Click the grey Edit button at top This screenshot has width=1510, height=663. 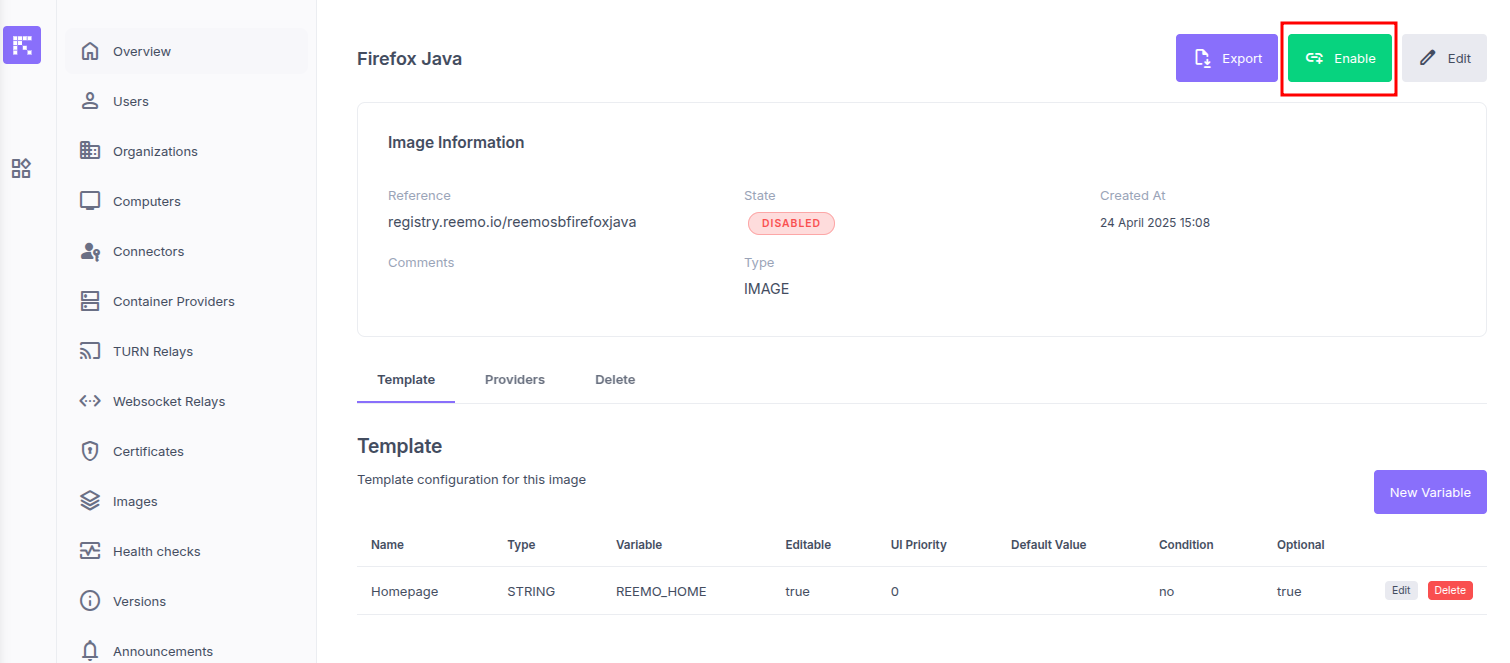pyautogui.click(x=1444, y=58)
